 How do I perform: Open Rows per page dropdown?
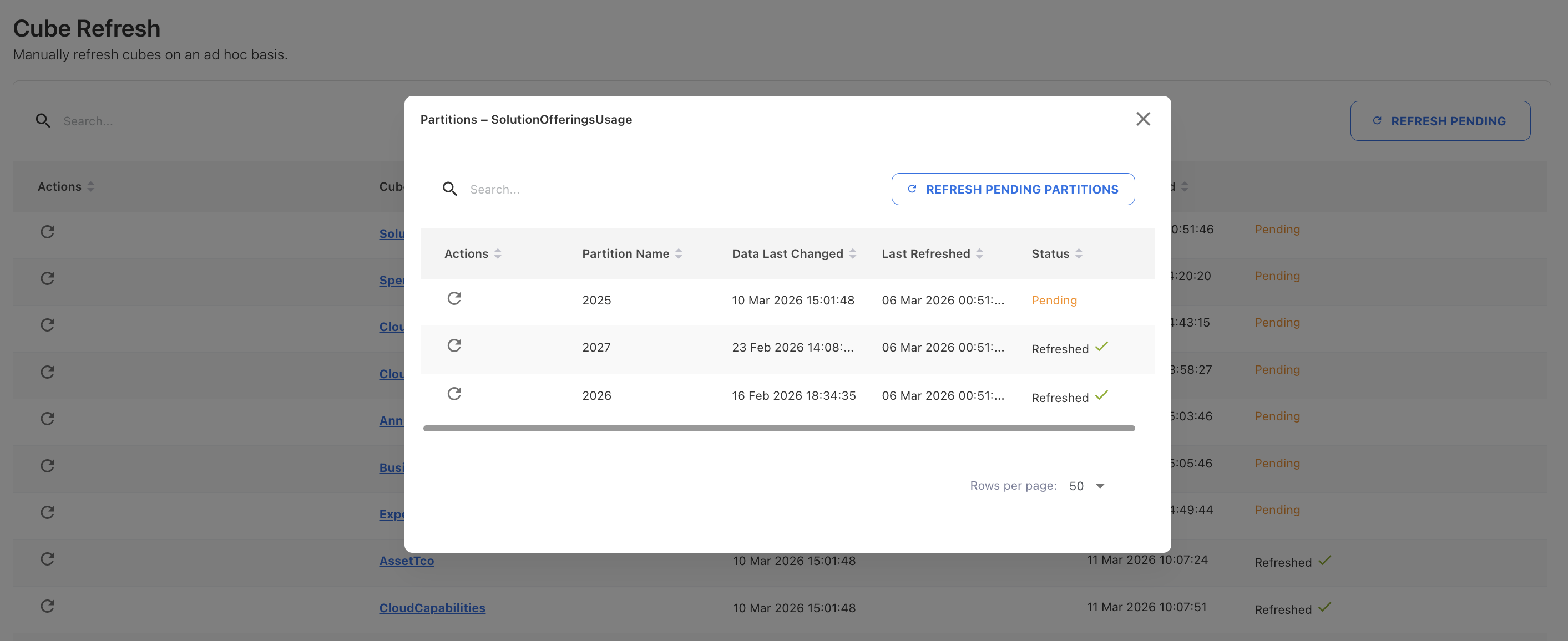coord(1087,486)
